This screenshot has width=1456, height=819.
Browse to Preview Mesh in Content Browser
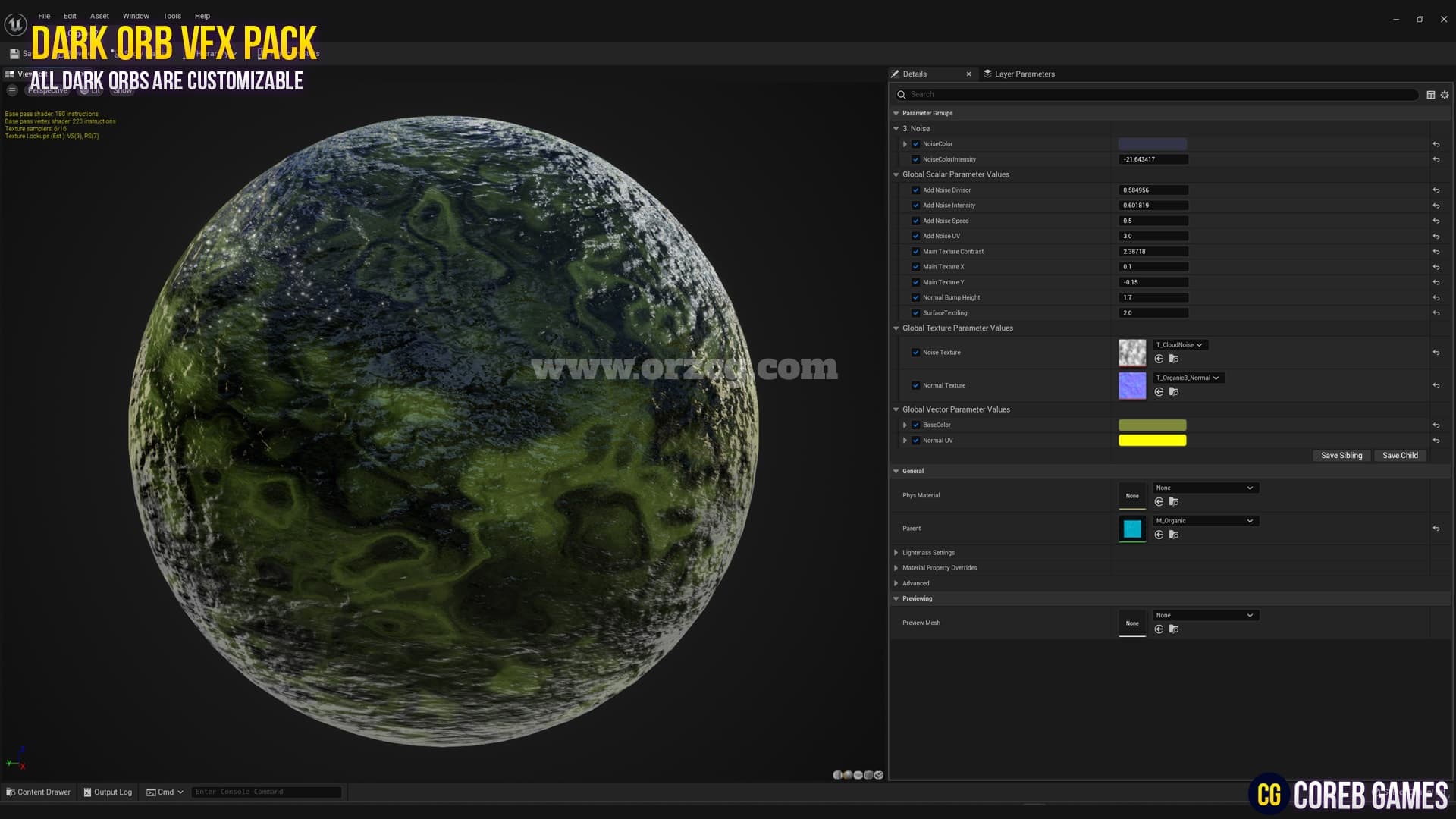(1174, 629)
